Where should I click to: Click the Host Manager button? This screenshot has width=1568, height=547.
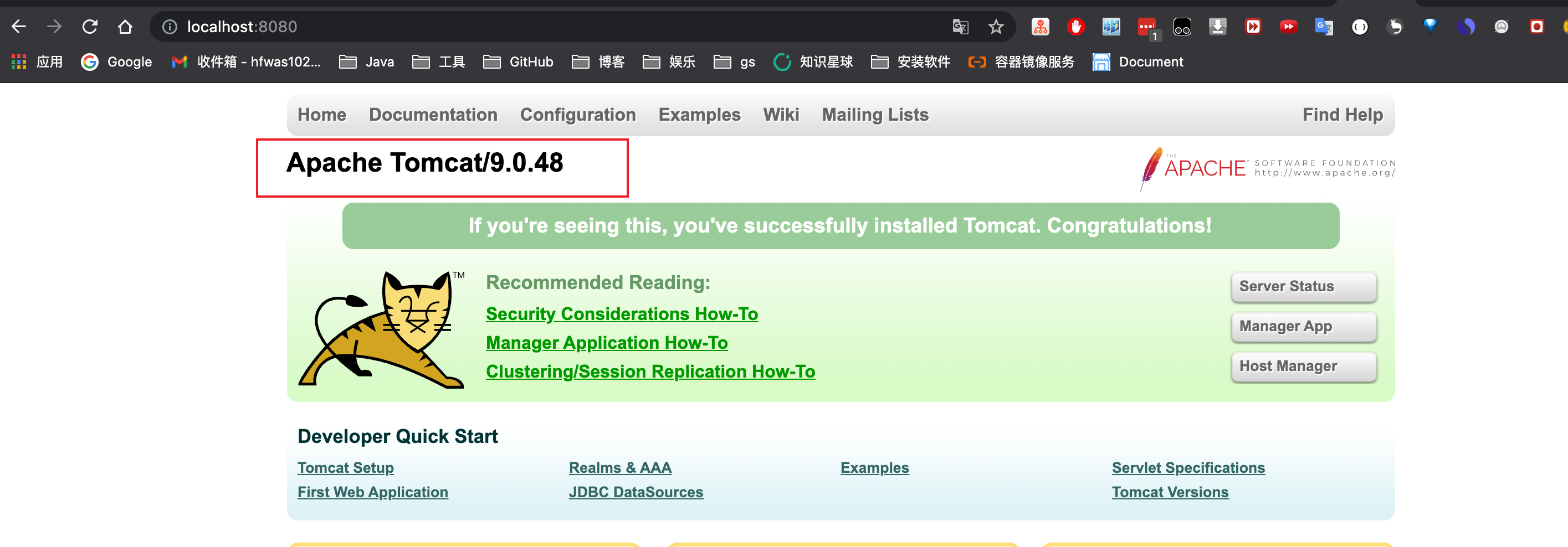click(1303, 367)
